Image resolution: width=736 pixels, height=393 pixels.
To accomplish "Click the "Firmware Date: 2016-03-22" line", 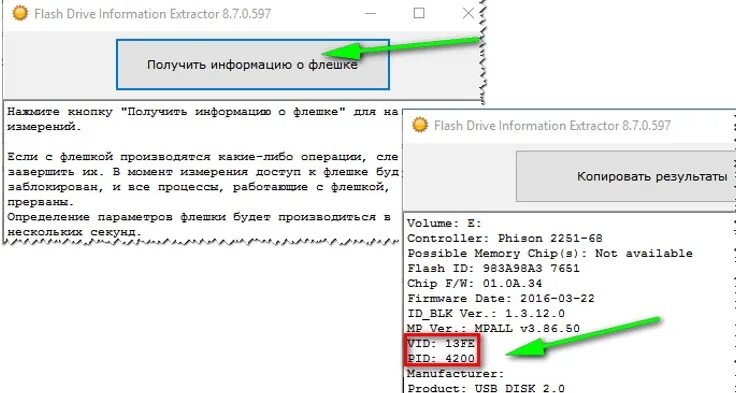I will pyautogui.click(x=501, y=299).
